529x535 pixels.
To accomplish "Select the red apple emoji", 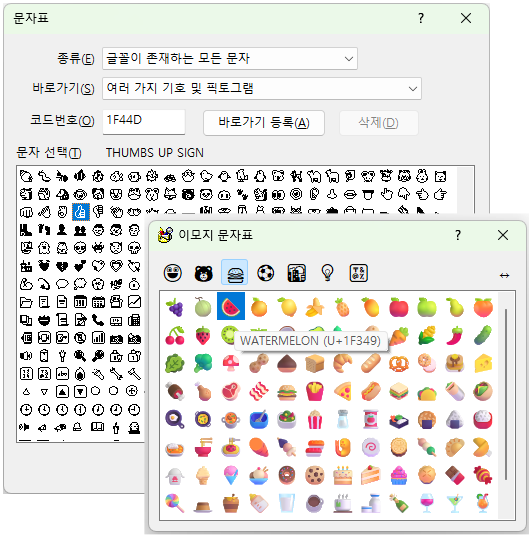I will (x=399, y=306).
